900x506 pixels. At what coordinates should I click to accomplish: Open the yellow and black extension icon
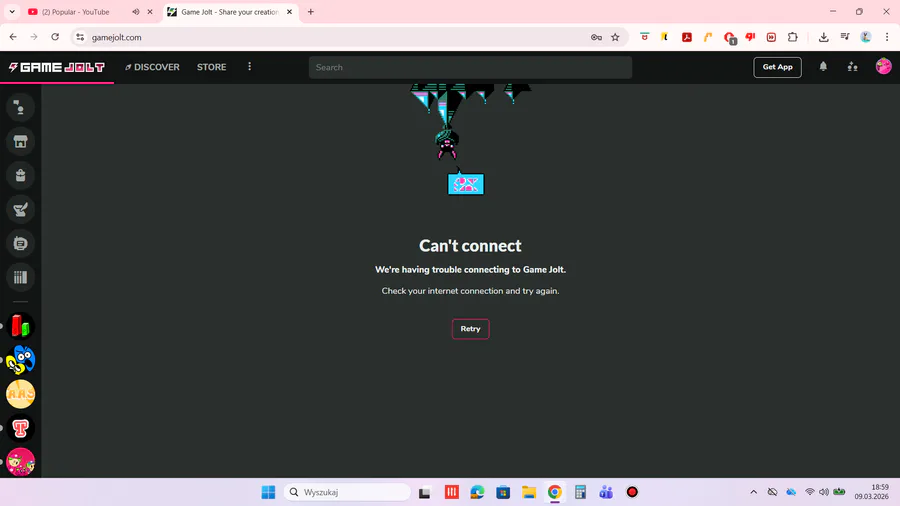(665, 37)
